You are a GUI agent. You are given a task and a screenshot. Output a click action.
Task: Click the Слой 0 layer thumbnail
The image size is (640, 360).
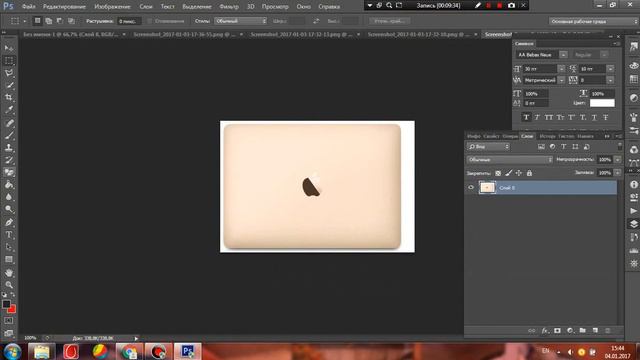coord(487,188)
